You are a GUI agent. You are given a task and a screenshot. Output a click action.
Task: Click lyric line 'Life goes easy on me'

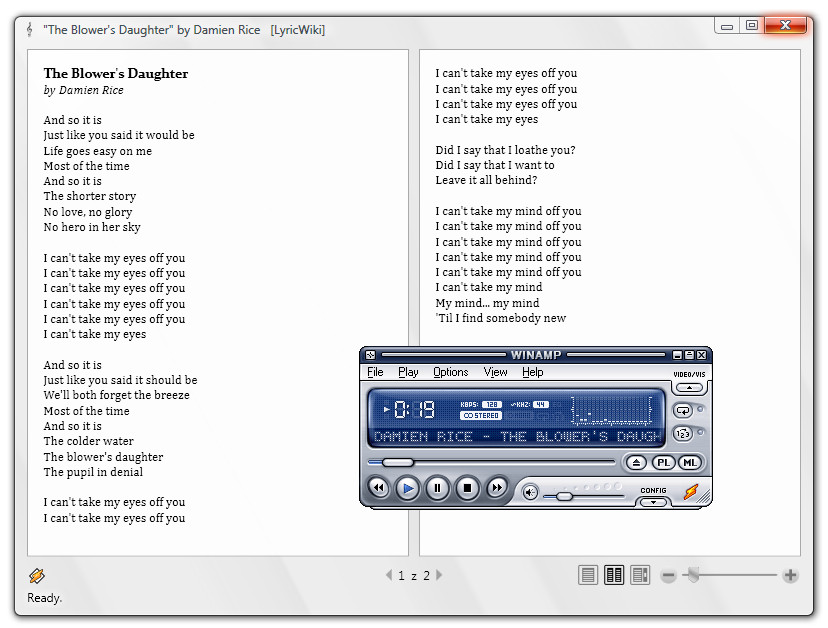98,151
